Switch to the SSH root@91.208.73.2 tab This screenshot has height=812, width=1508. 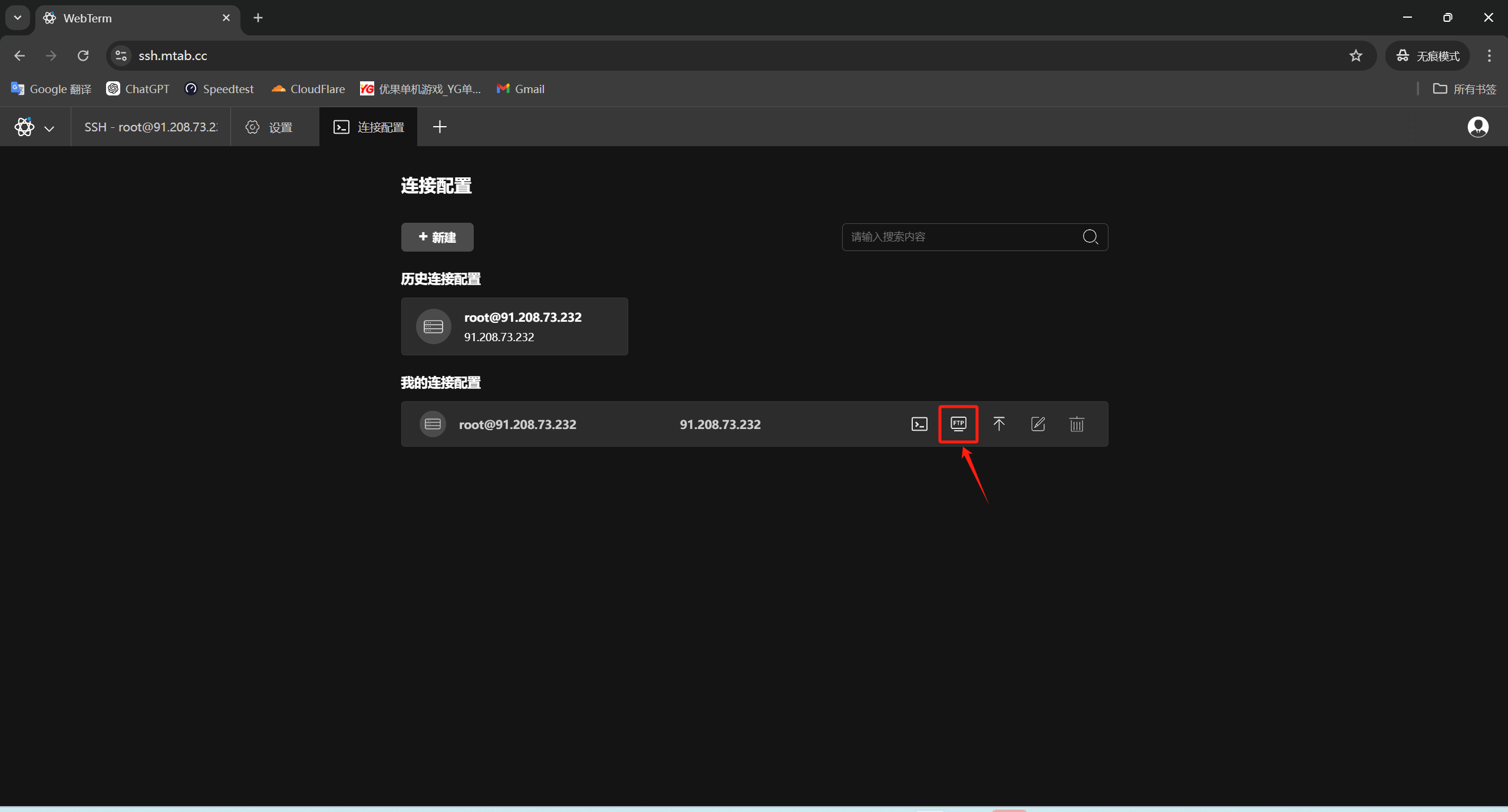click(151, 127)
